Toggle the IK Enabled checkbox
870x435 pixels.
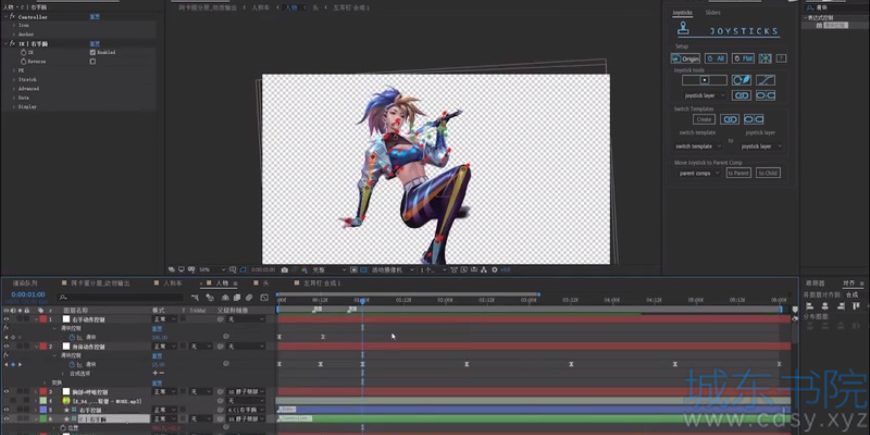(93, 52)
